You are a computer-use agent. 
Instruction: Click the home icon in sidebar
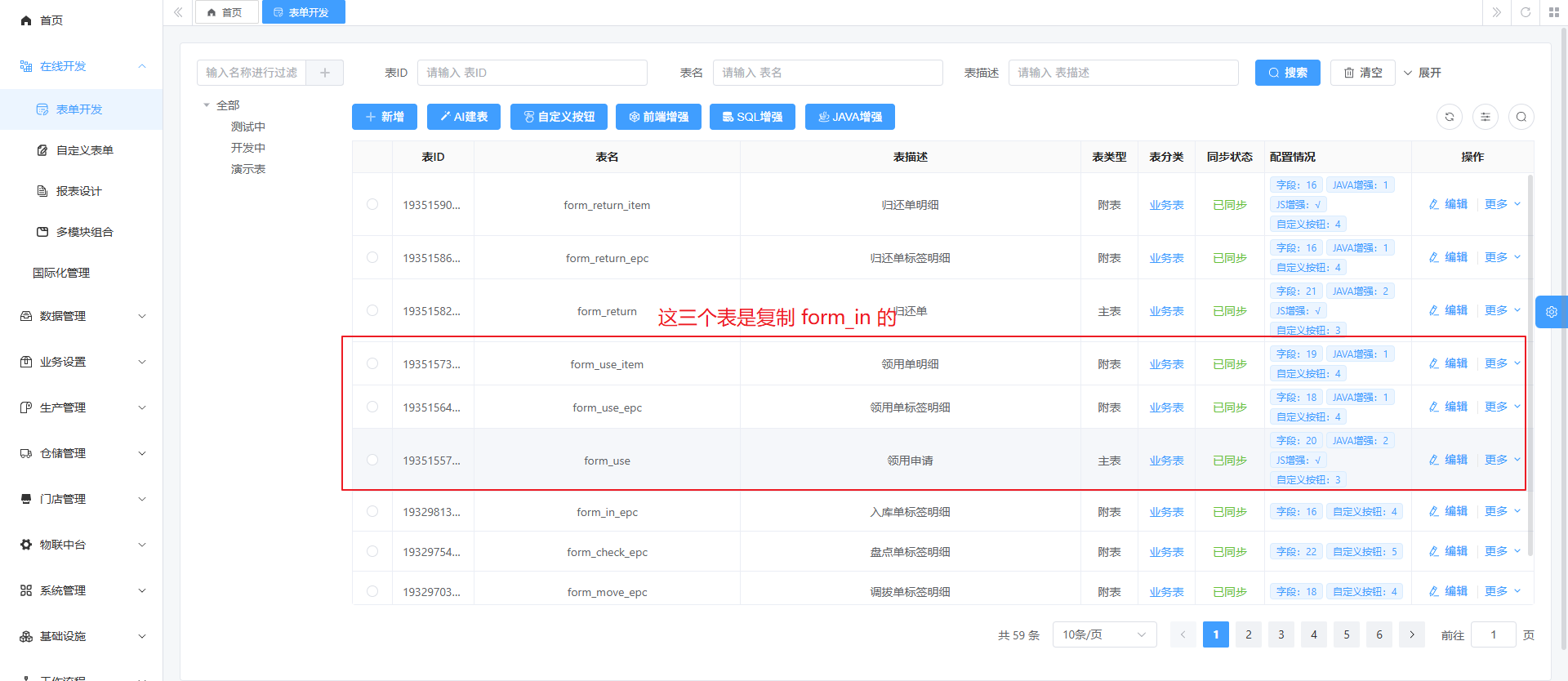[x=26, y=20]
